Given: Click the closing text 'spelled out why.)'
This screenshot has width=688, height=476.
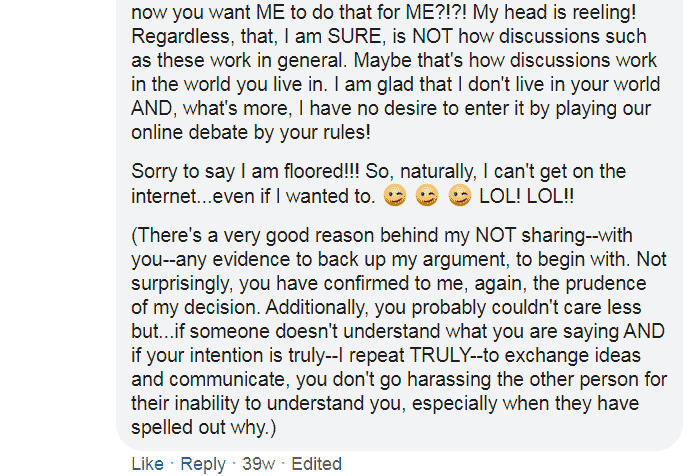Looking at the screenshot, I should click(x=204, y=428).
